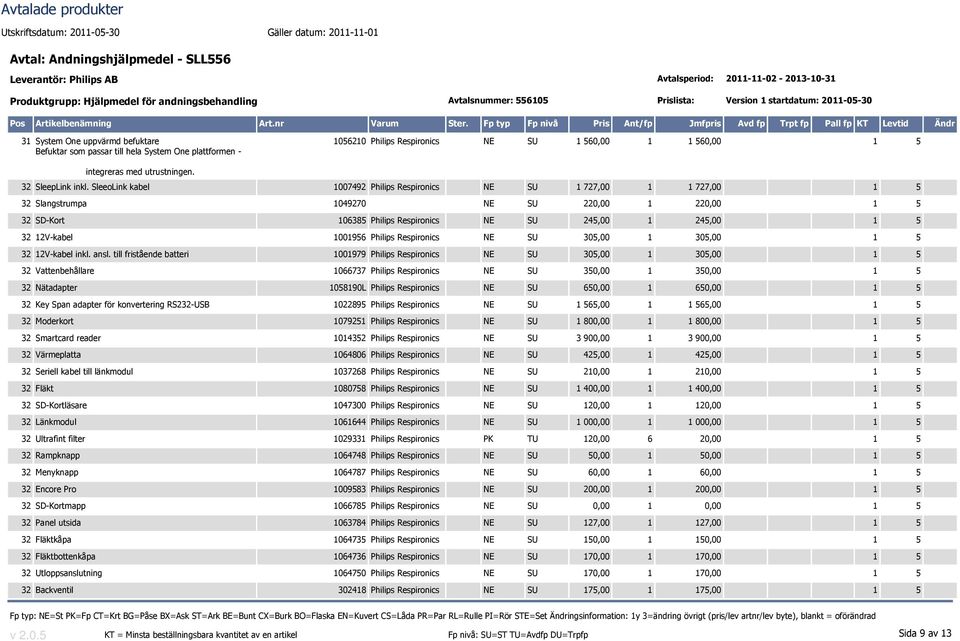Click the 'Avtalade produkter' page title
This screenshot has height=641, width=960.
pyautogui.click(x=62, y=10)
